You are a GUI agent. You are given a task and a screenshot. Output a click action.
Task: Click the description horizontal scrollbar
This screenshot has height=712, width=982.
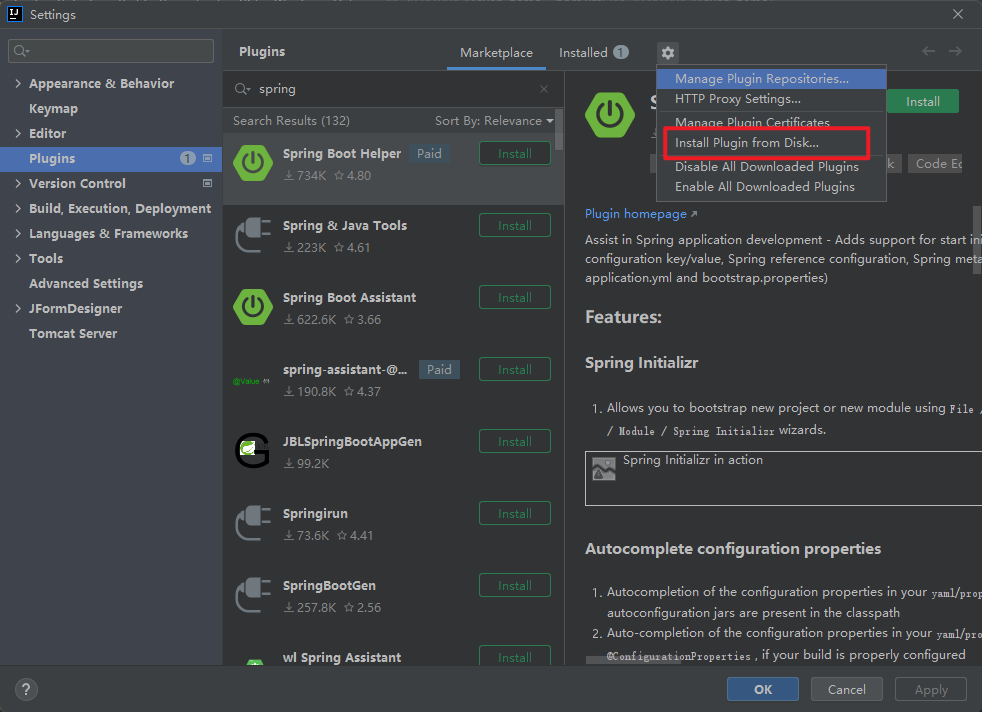click(x=633, y=660)
